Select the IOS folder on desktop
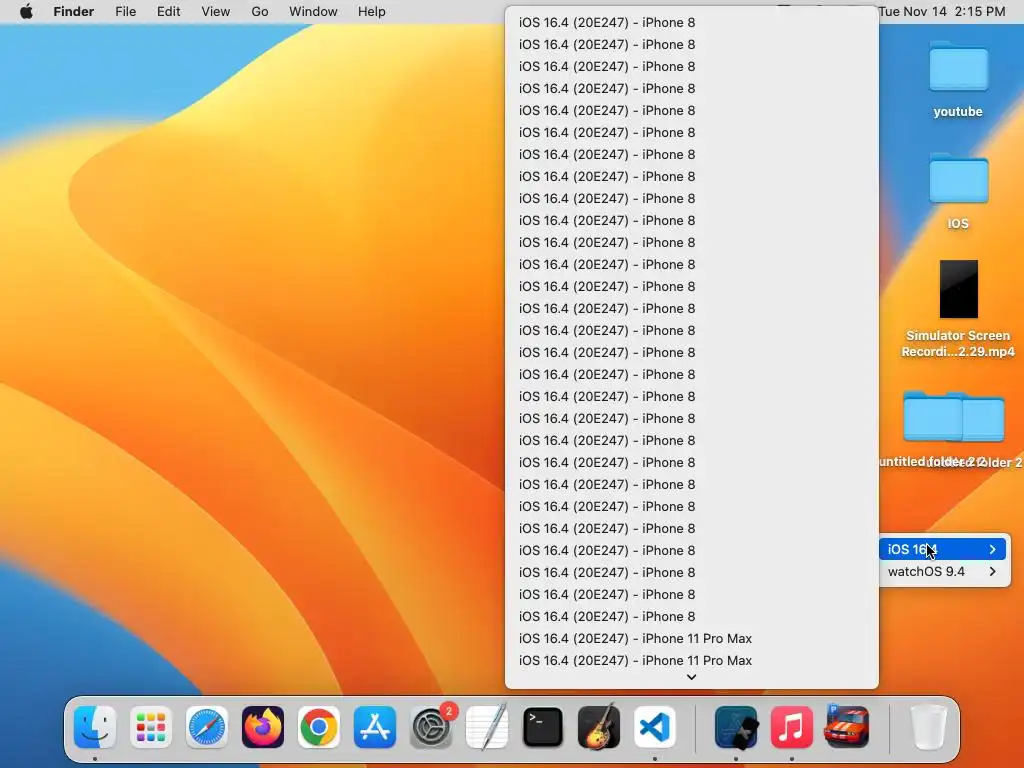The image size is (1024, 768). coord(958,192)
